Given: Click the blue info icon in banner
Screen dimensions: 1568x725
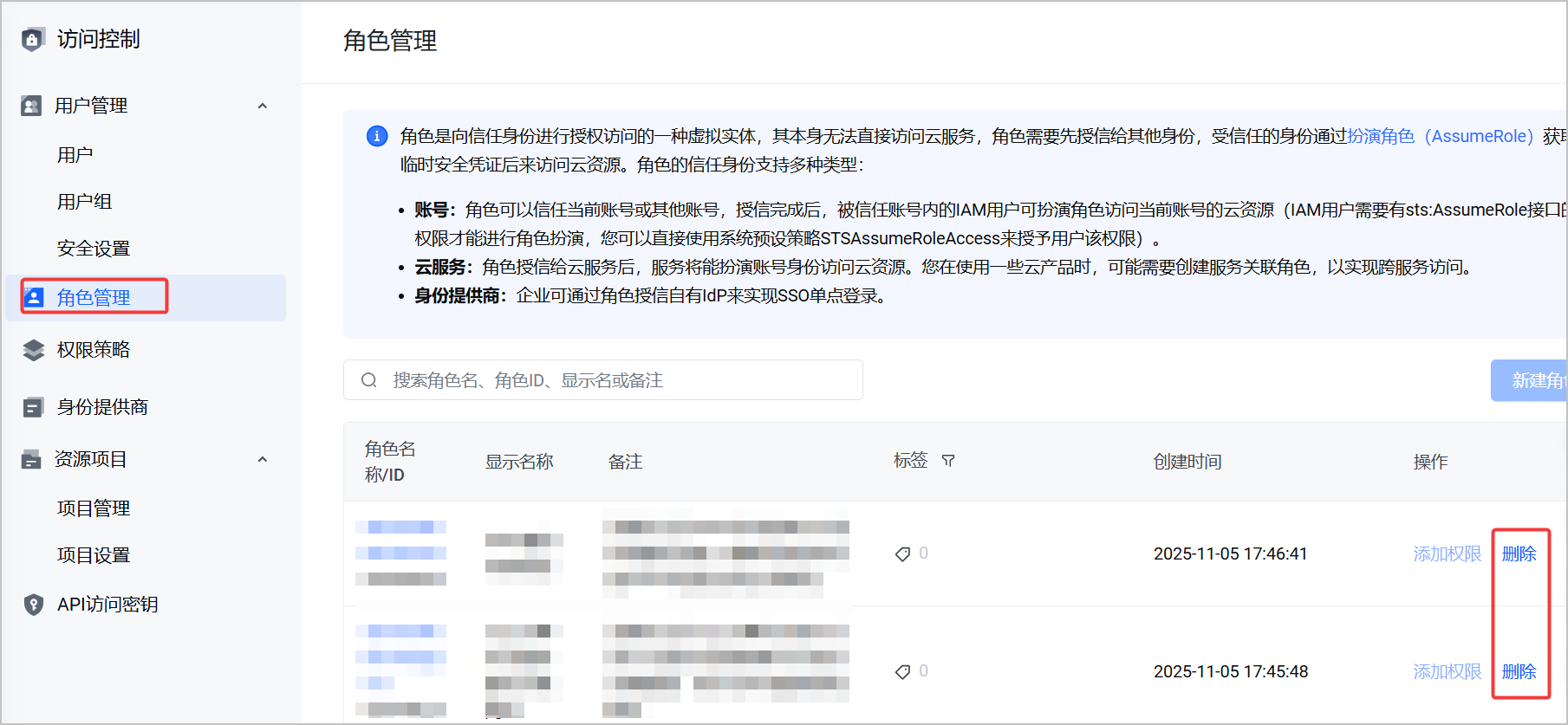Looking at the screenshot, I should click(x=377, y=136).
